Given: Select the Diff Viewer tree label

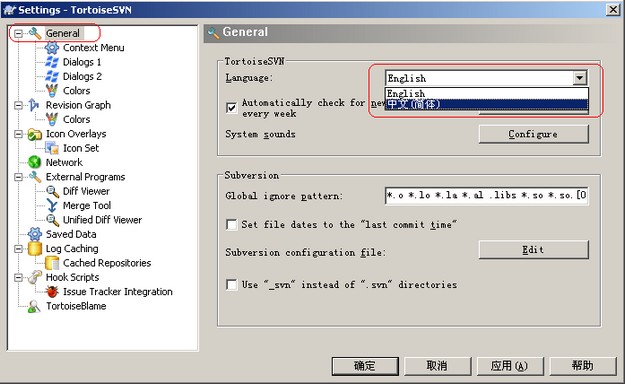Looking at the screenshot, I should [x=86, y=191].
